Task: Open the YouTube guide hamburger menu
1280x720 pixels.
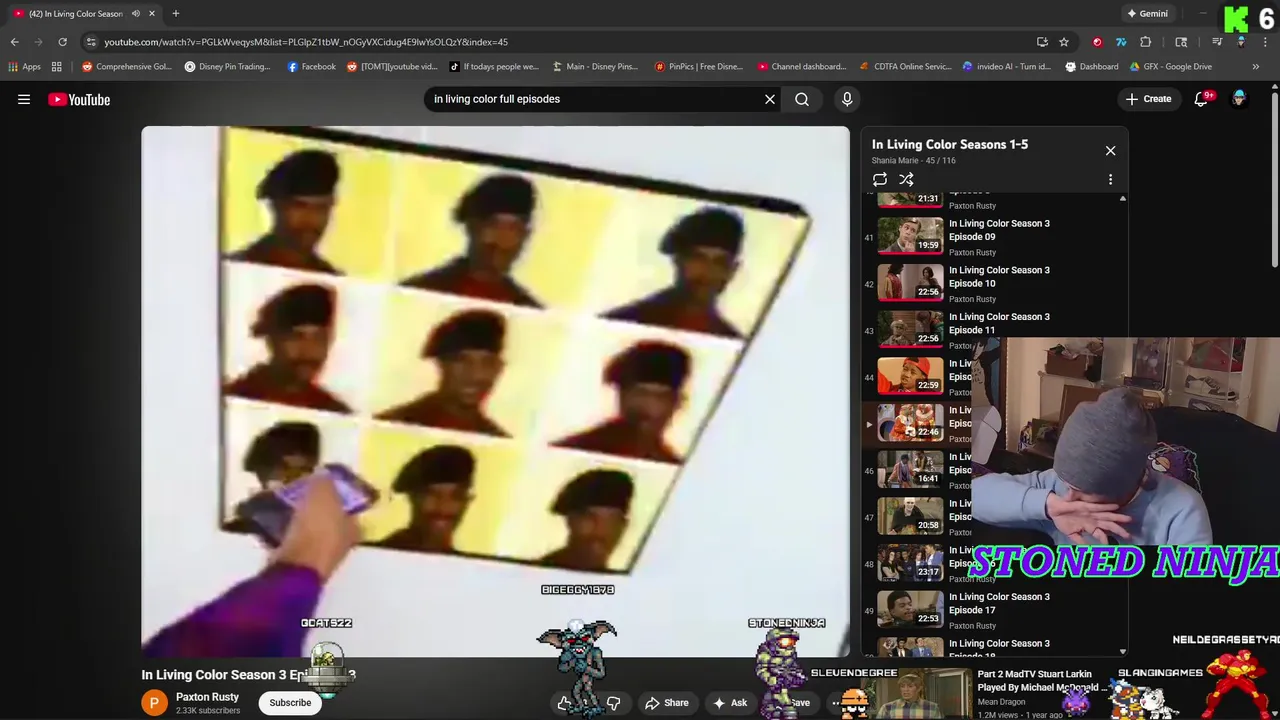Action: (x=24, y=99)
